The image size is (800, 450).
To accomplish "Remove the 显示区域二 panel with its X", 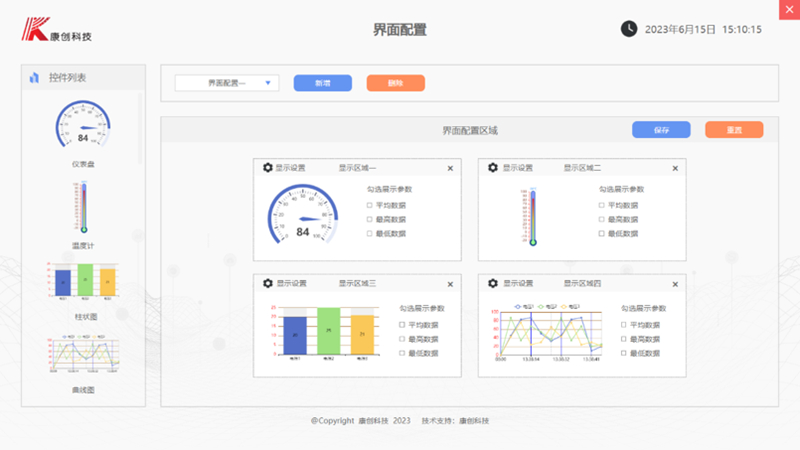I will (675, 168).
